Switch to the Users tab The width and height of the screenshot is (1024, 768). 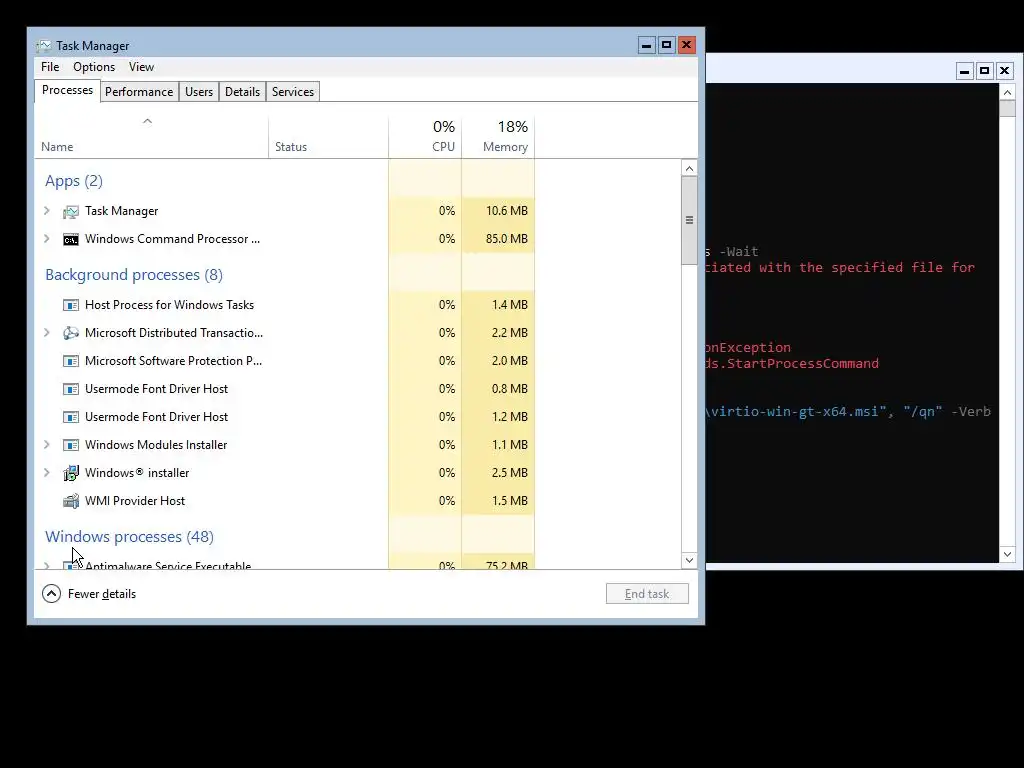pos(199,92)
